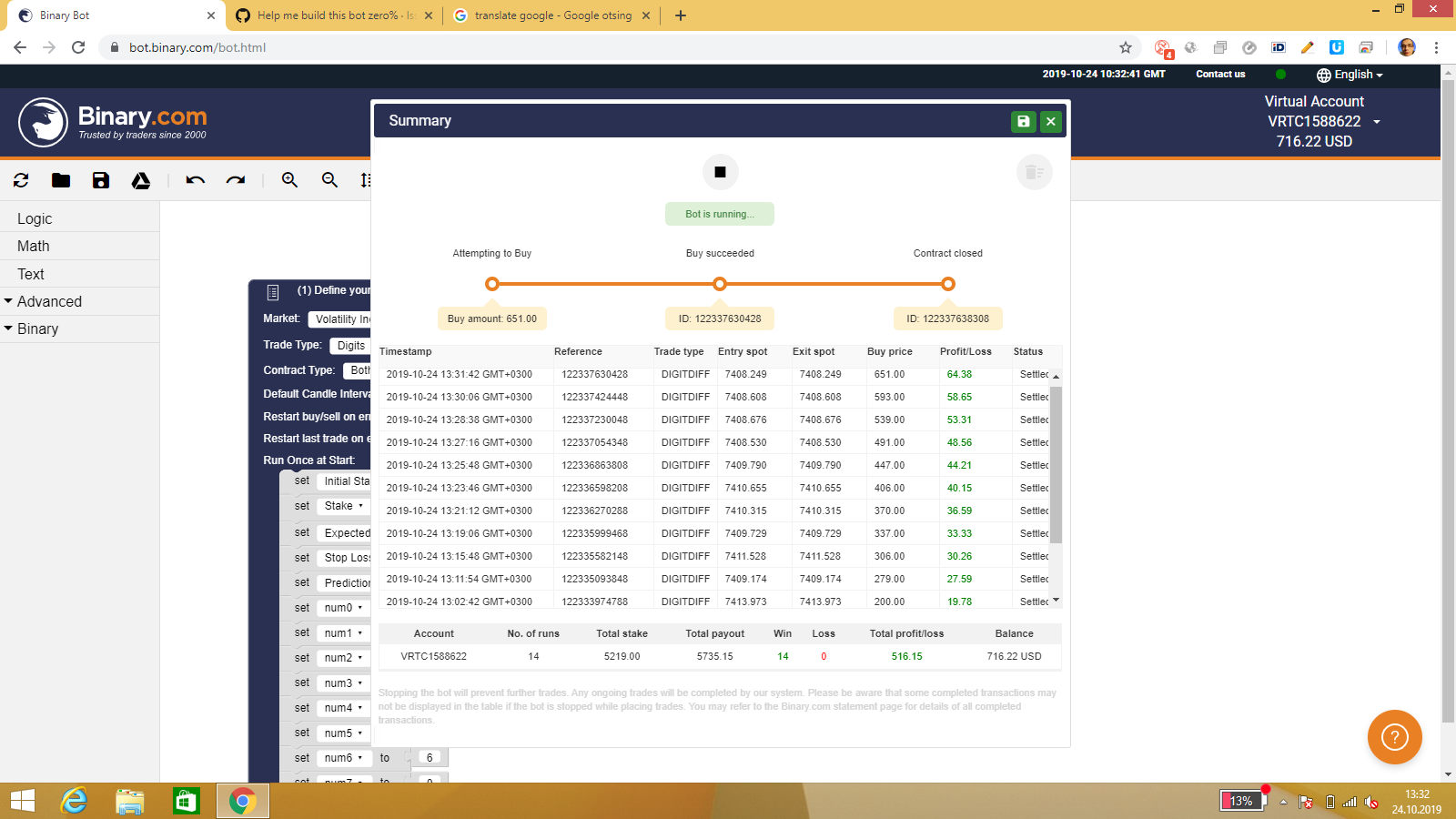Click the save floppy disk toolbar icon
The image size is (1456, 819).
101,180
